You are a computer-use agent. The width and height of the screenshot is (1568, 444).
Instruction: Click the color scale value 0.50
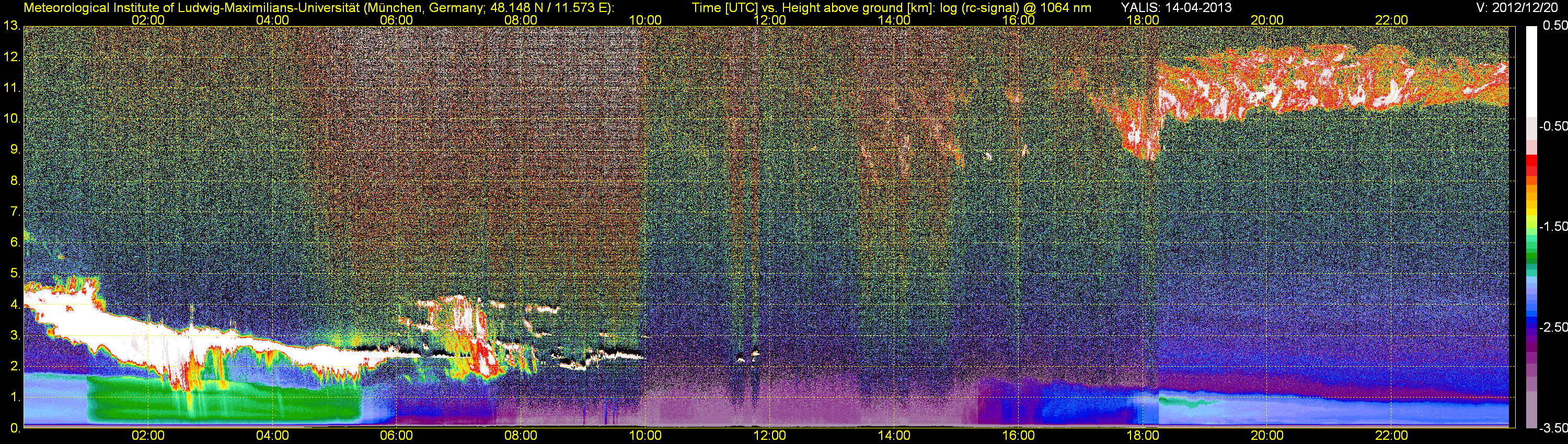click(x=1555, y=26)
